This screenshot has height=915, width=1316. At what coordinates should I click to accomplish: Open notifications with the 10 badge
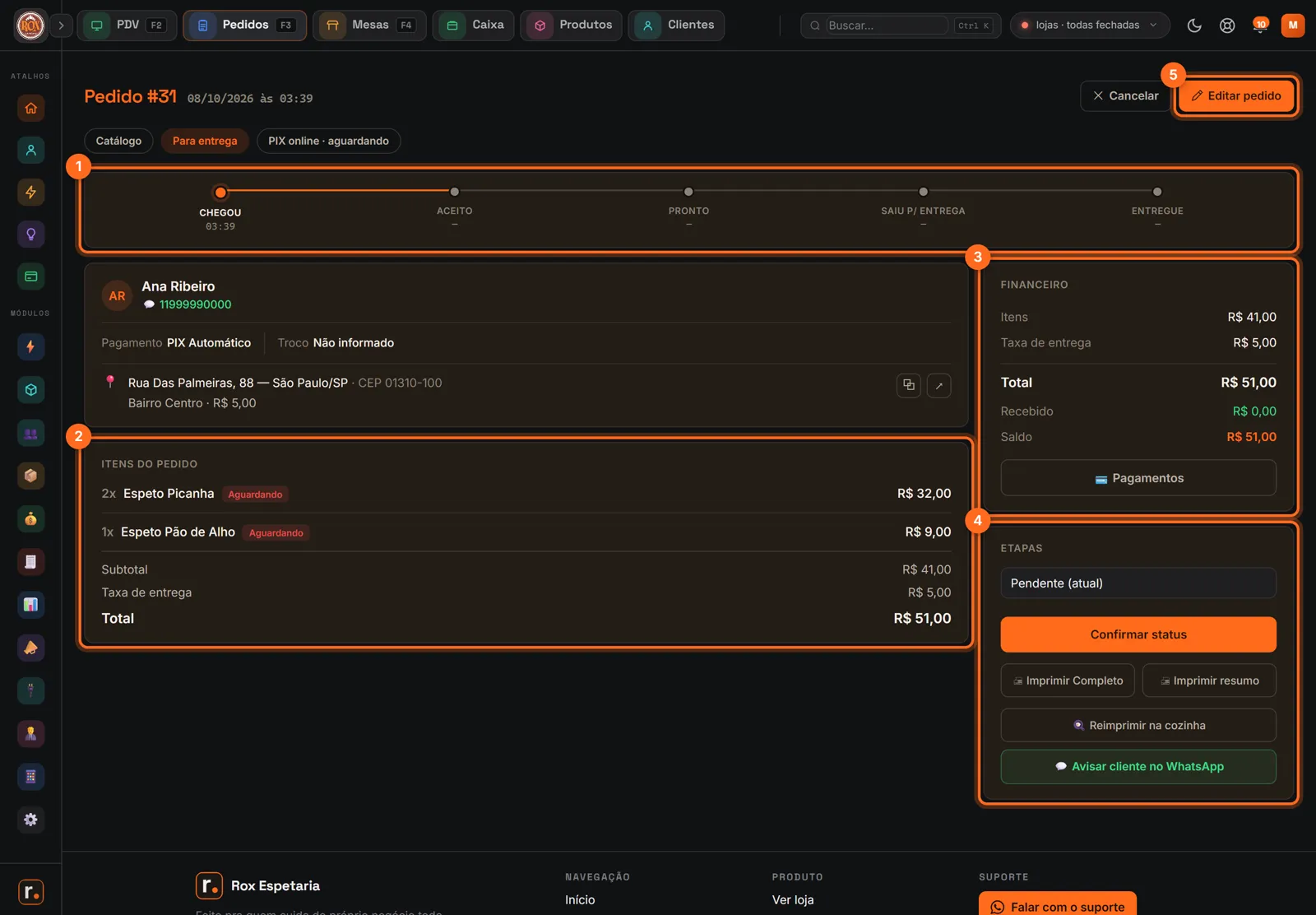coord(1259,26)
